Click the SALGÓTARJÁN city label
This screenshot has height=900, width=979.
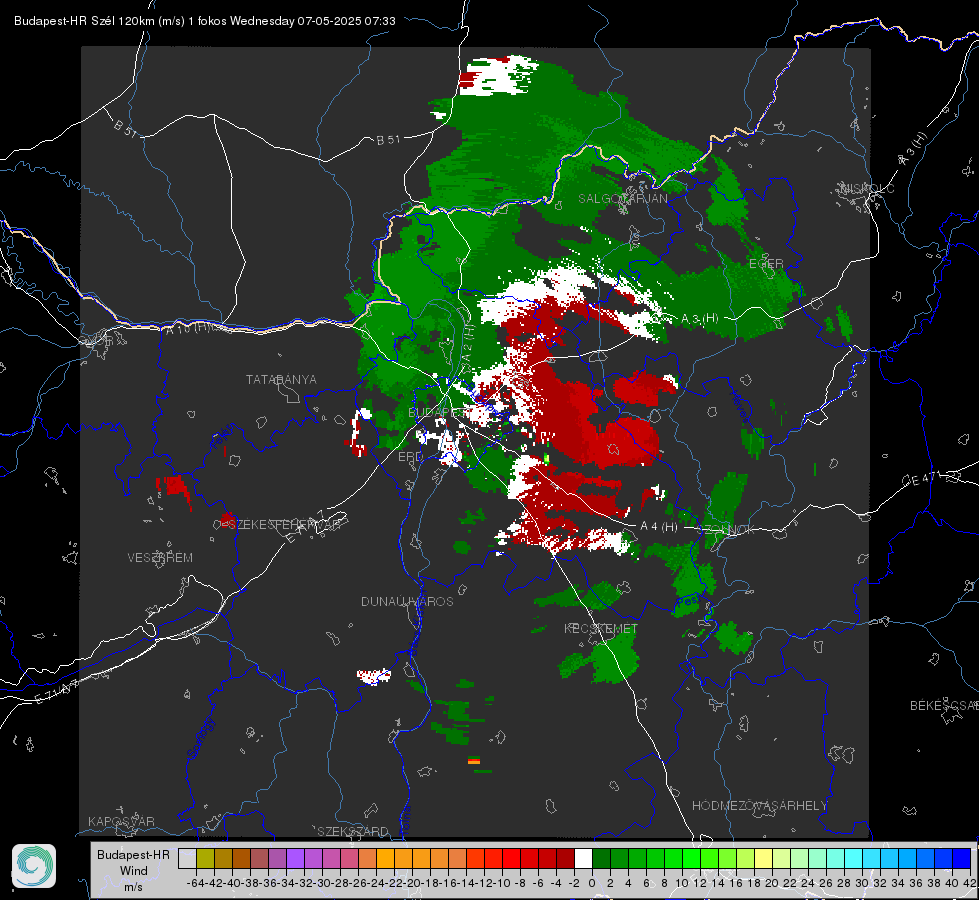click(622, 199)
